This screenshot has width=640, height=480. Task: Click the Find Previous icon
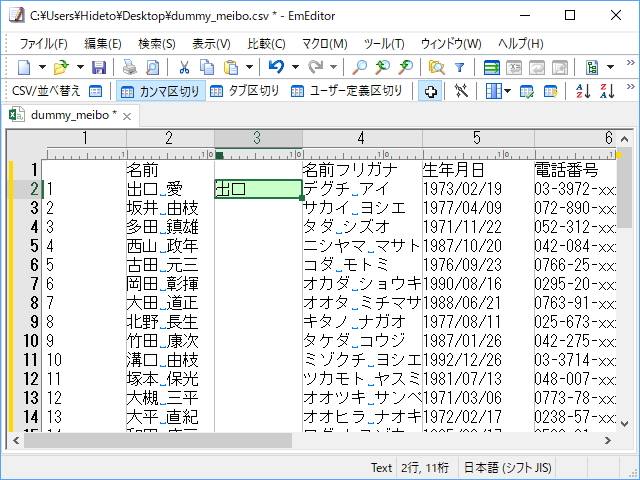[382, 67]
